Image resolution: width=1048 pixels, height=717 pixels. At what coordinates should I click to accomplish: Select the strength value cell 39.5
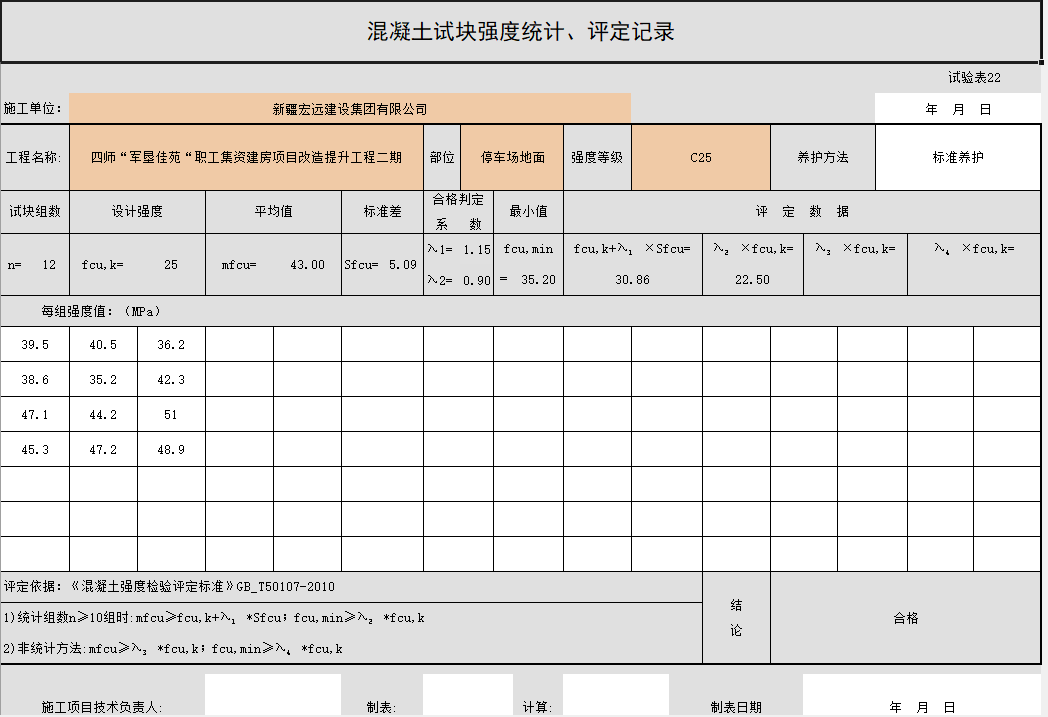[x=35, y=344]
